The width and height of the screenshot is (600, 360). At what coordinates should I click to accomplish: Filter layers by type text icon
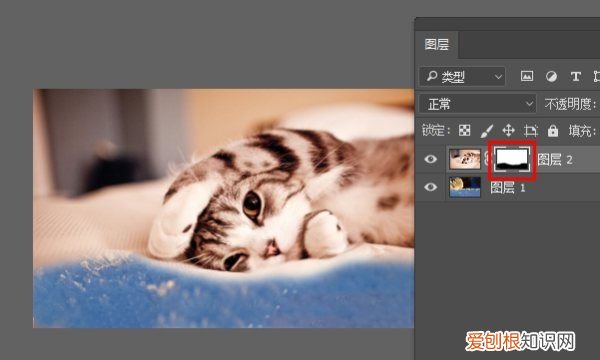[x=576, y=77]
